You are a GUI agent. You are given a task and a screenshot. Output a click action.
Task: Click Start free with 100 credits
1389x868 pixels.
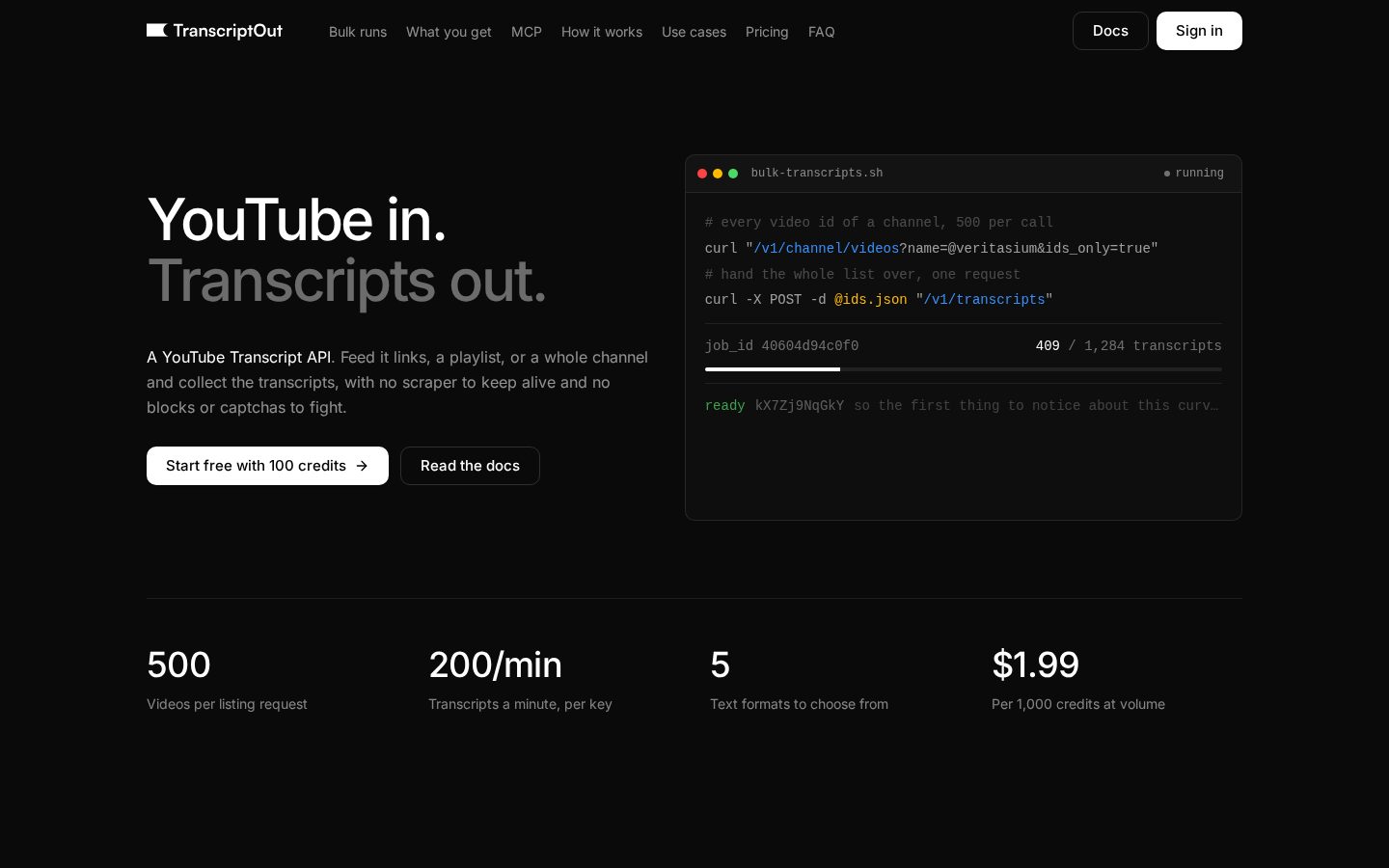point(267,466)
